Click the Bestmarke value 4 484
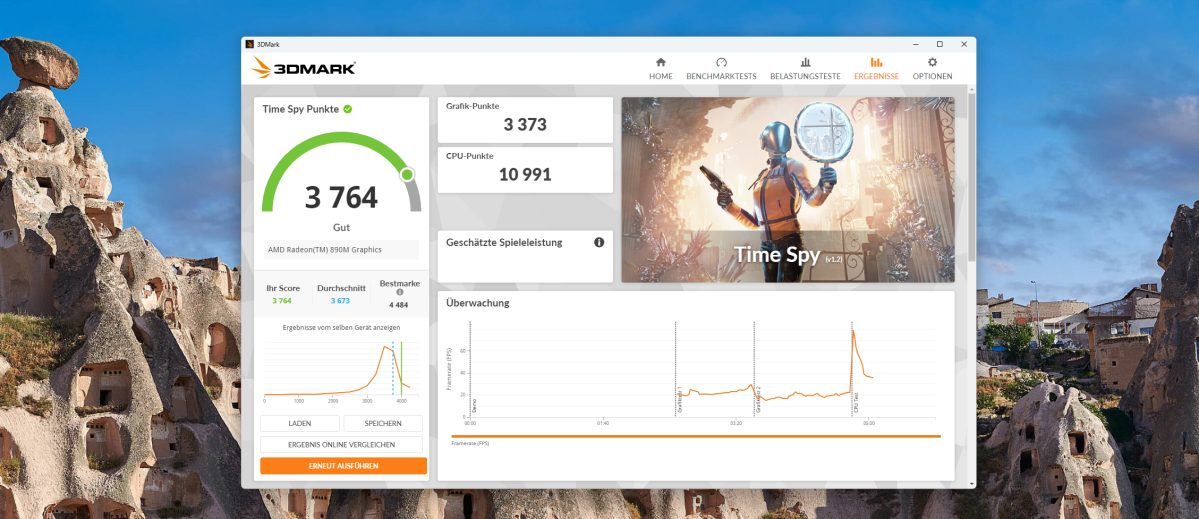1199x519 pixels. tap(398, 305)
